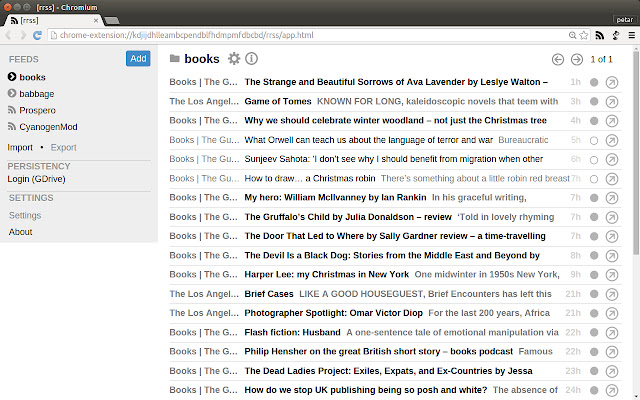Go to previous page arrow
This screenshot has height=400, width=640.
click(558, 59)
